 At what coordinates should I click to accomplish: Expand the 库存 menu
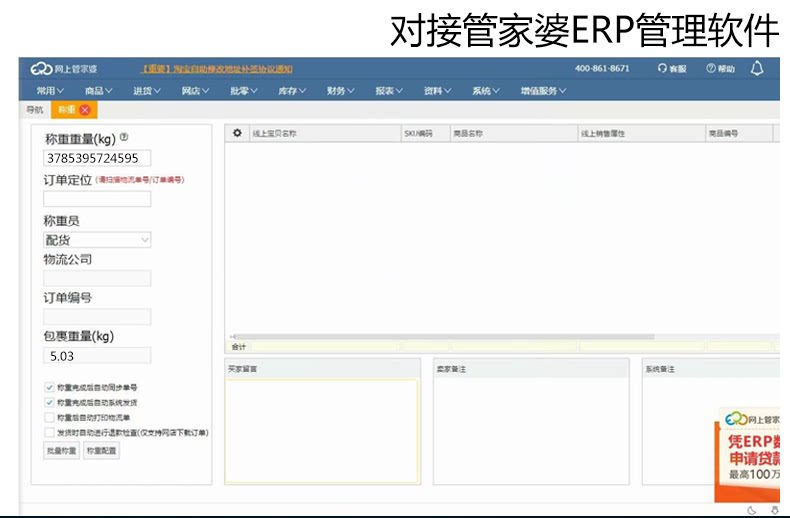[292, 91]
